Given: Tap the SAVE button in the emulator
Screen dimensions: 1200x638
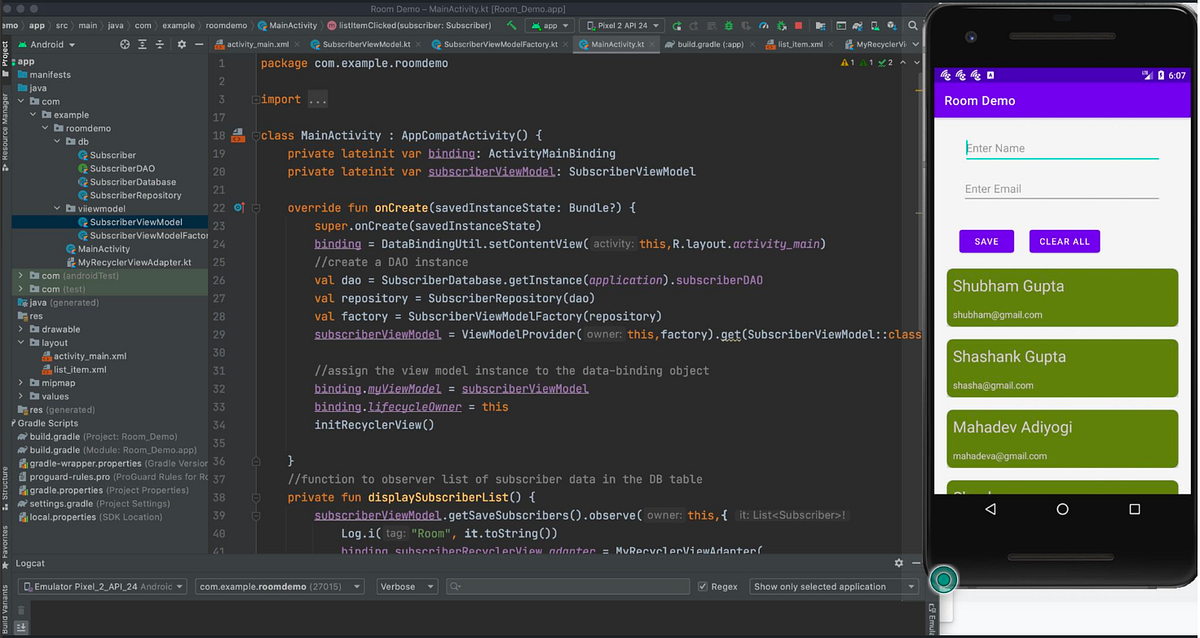Looking at the screenshot, I should (986, 241).
